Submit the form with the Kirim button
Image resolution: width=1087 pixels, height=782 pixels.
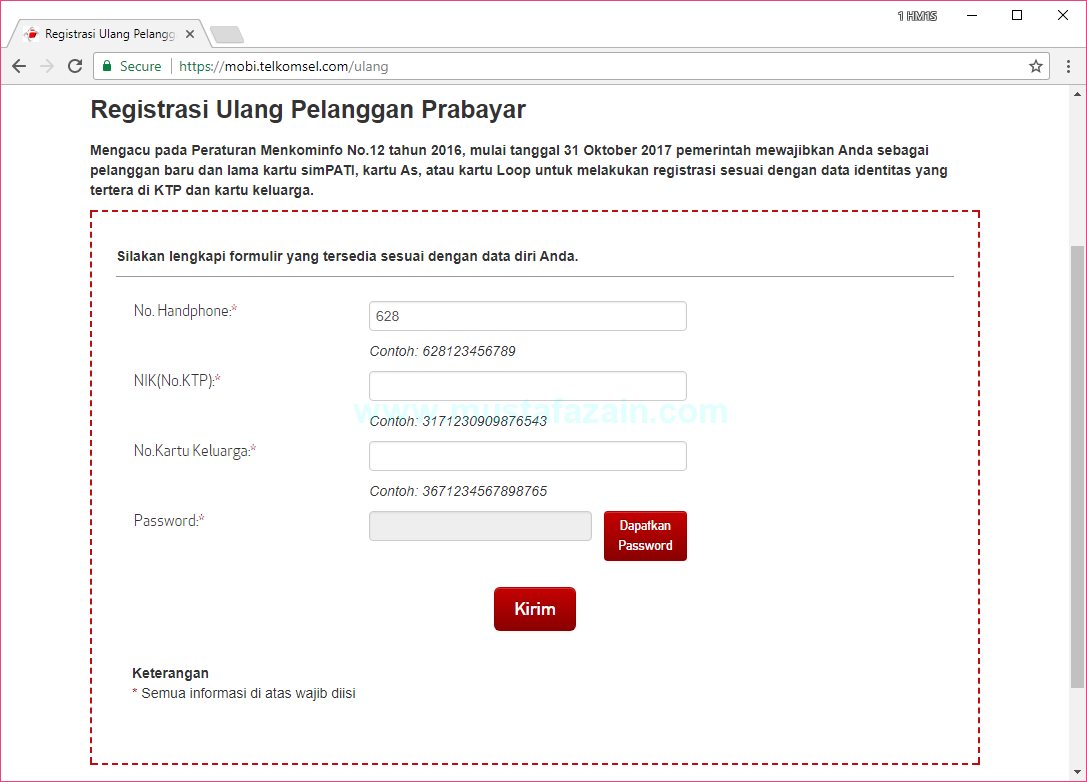pyautogui.click(x=534, y=609)
